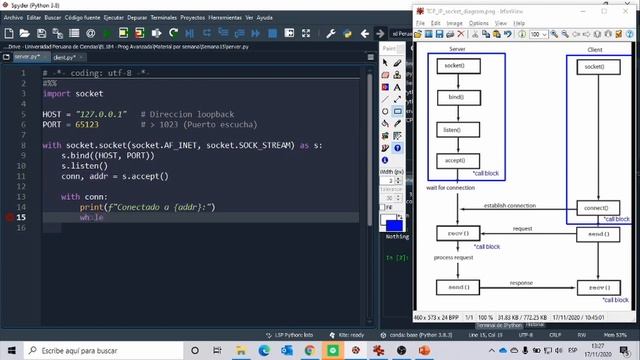Pick the blue background color swatch
The width and height of the screenshot is (640, 360).
(394, 226)
